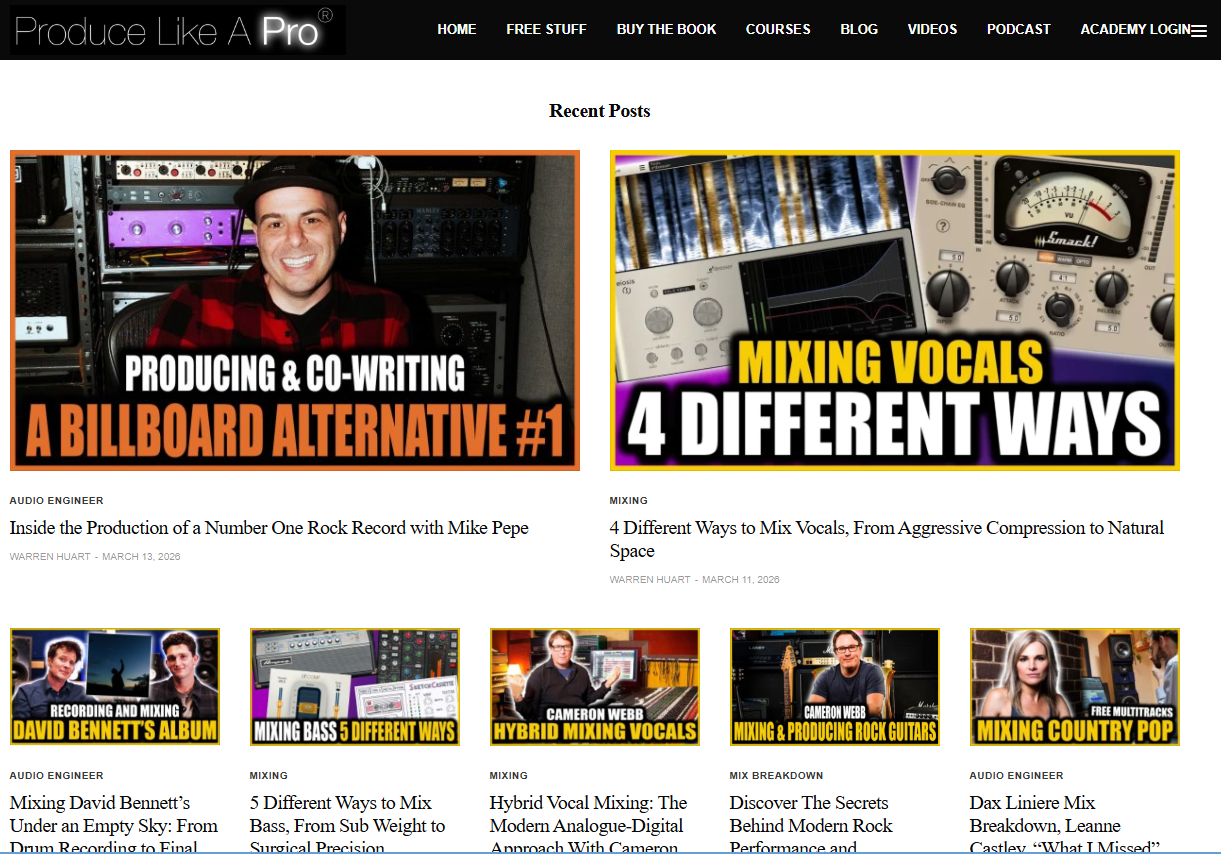Screen dimensions: 1221x854
Task: Click the ACADEMY LOGIN link
Action: (1133, 29)
